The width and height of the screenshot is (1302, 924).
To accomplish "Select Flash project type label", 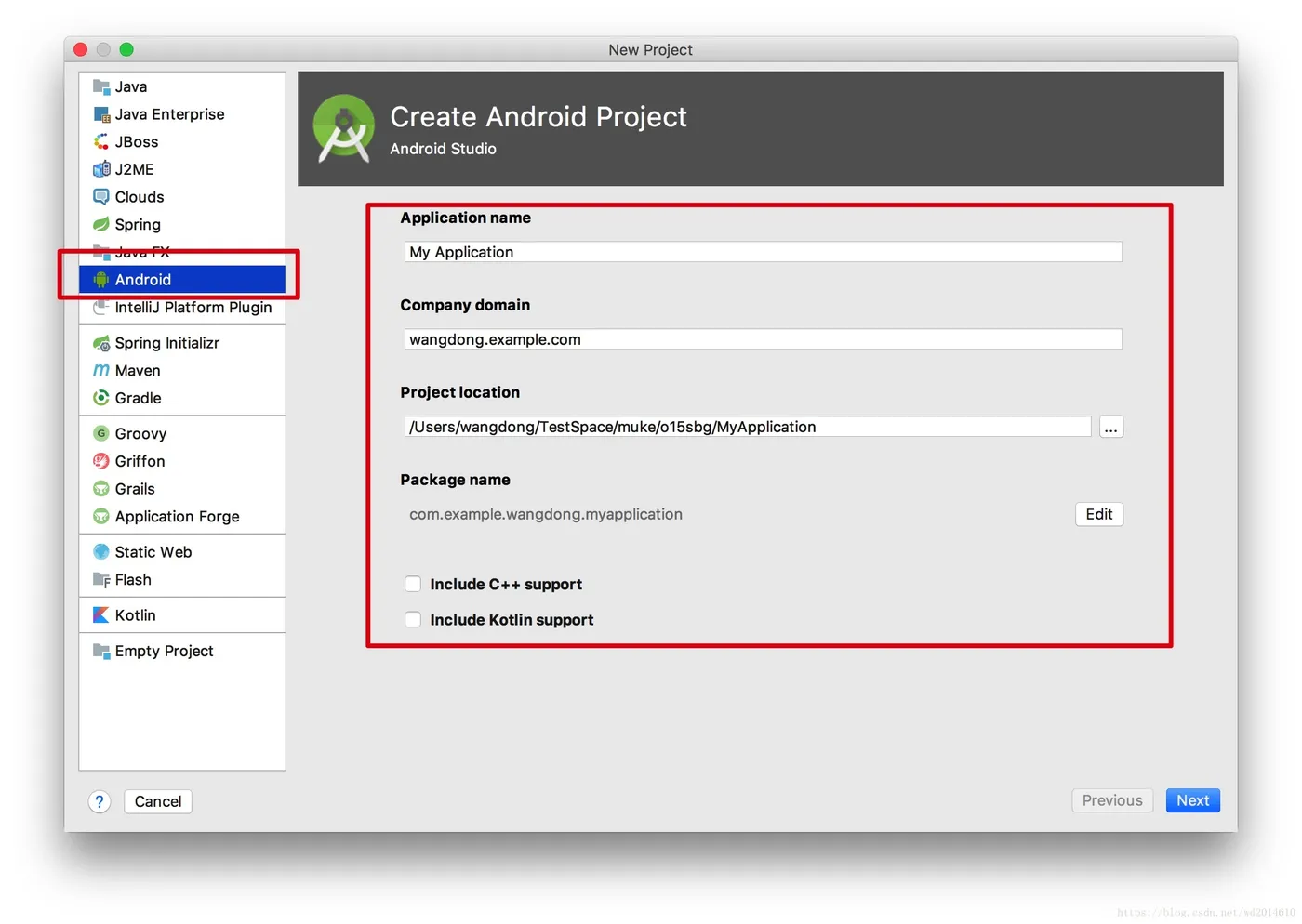I will pyautogui.click(x=133, y=580).
